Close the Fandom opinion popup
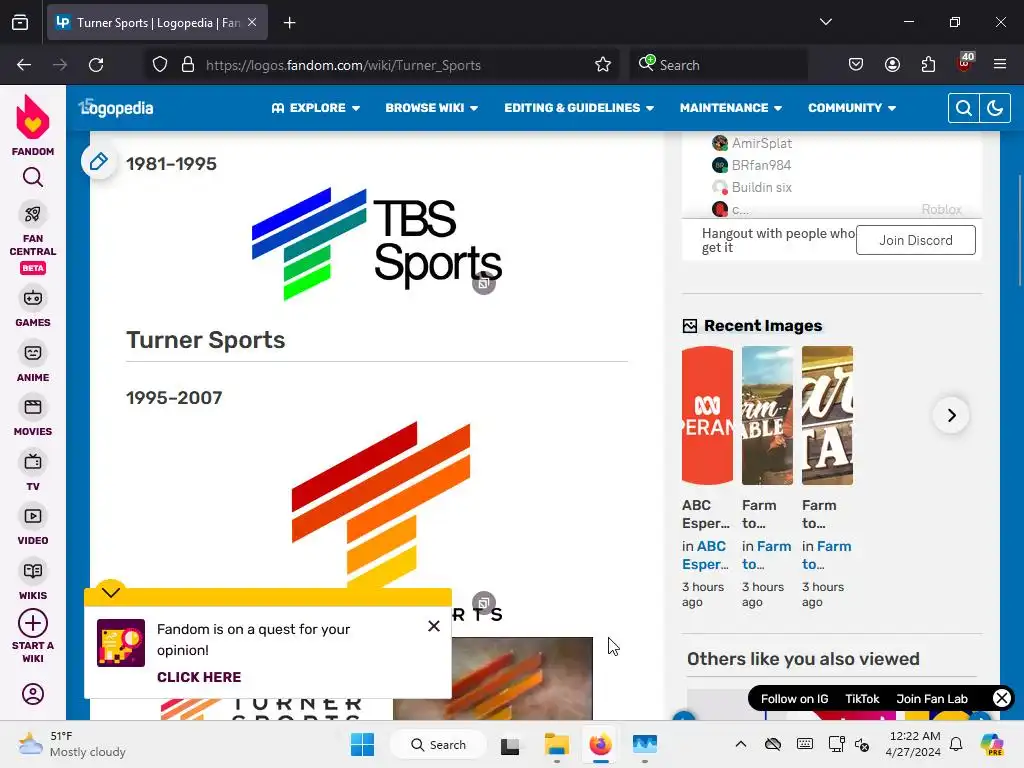This screenshot has height=768, width=1024. click(434, 626)
